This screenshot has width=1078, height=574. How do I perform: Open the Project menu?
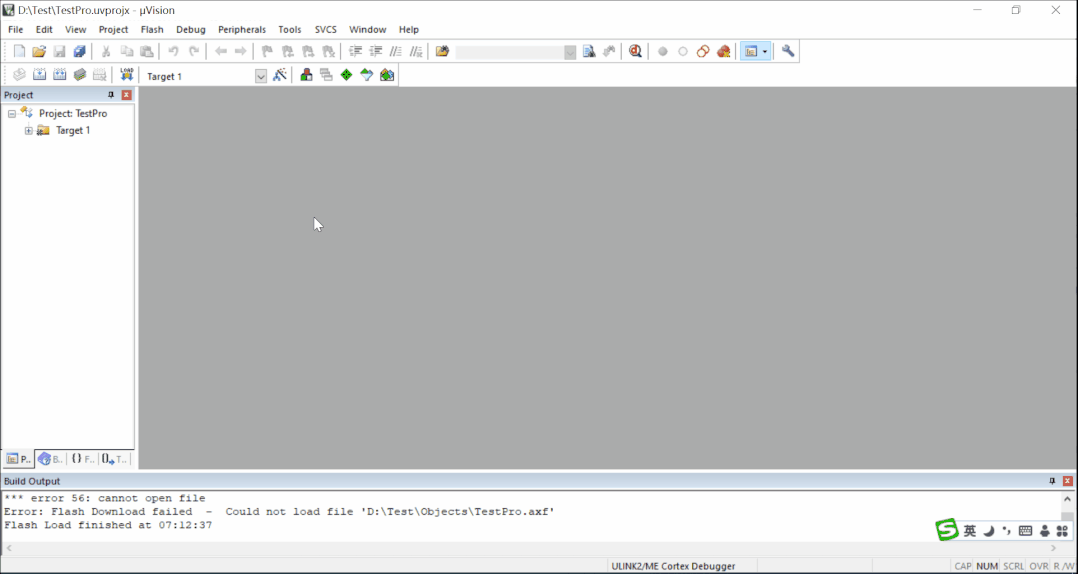[x=113, y=30]
